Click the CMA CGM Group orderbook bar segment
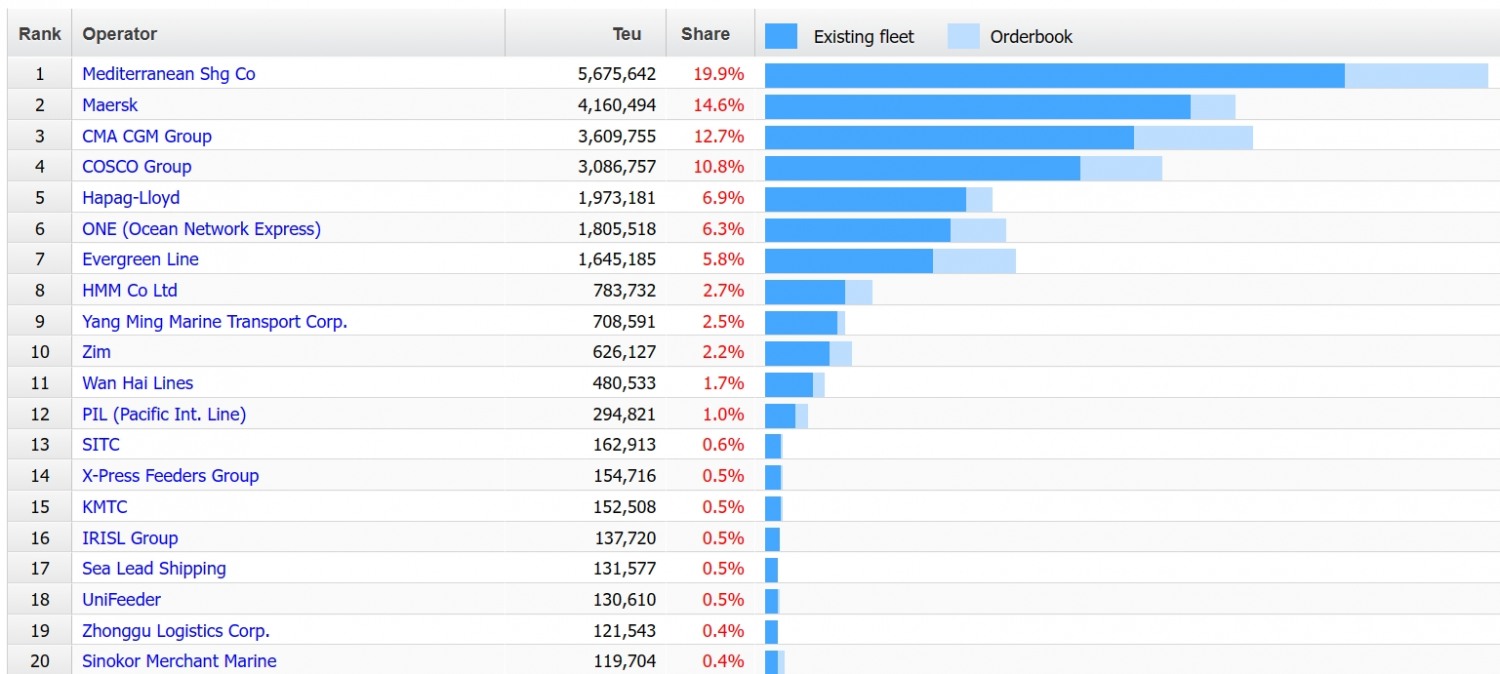1500x674 pixels. point(1193,138)
